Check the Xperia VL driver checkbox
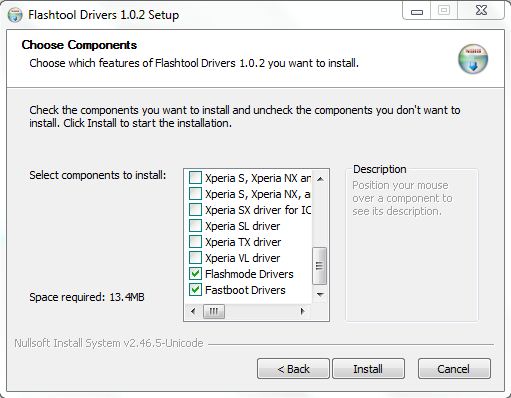 point(195,258)
